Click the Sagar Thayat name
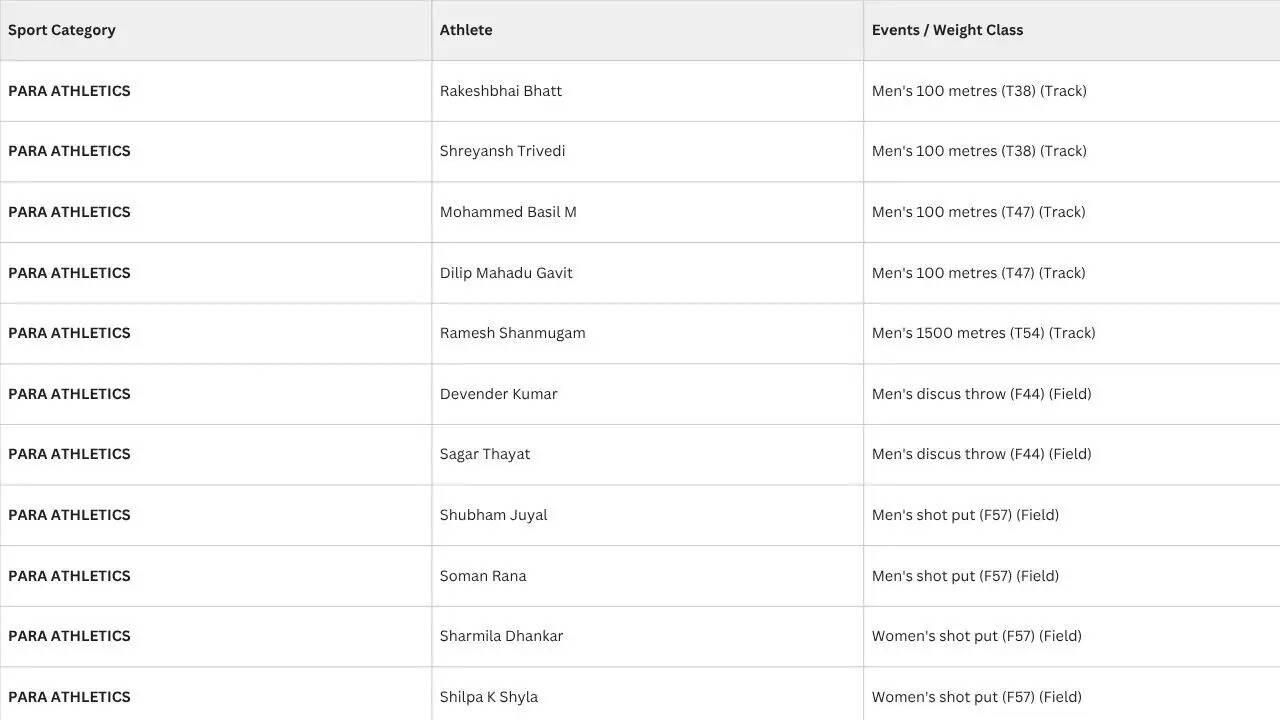This screenshot has width=1280, height=720. [x=485, y=454]
